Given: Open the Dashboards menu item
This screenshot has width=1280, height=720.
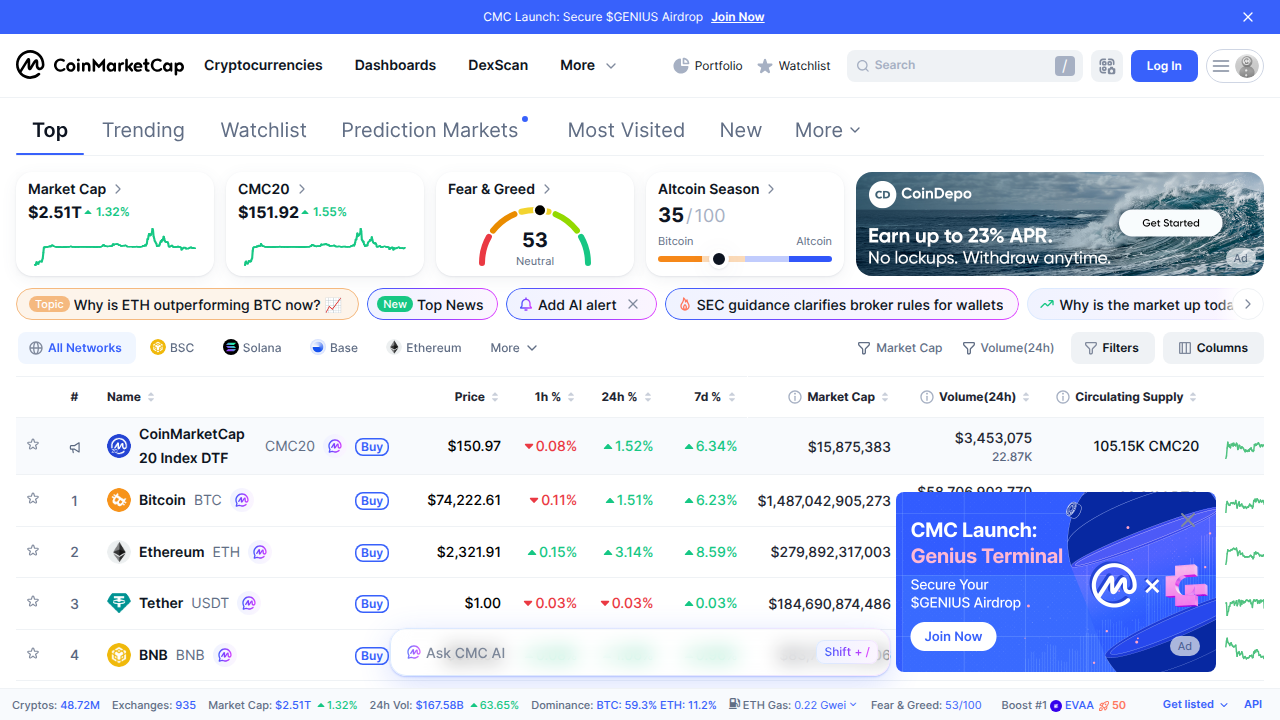Looking at the screenshot, I should pyautogui.click(x=395, y=65).
